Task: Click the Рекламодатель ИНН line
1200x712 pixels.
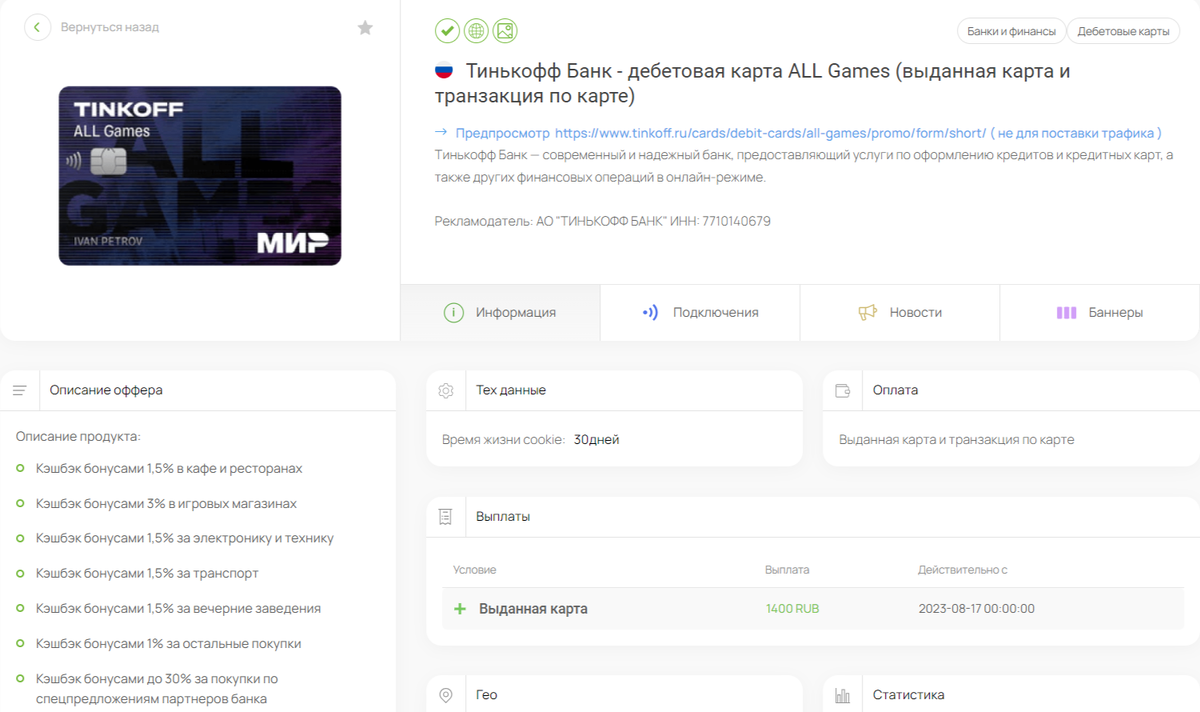Action: point(603,221)
